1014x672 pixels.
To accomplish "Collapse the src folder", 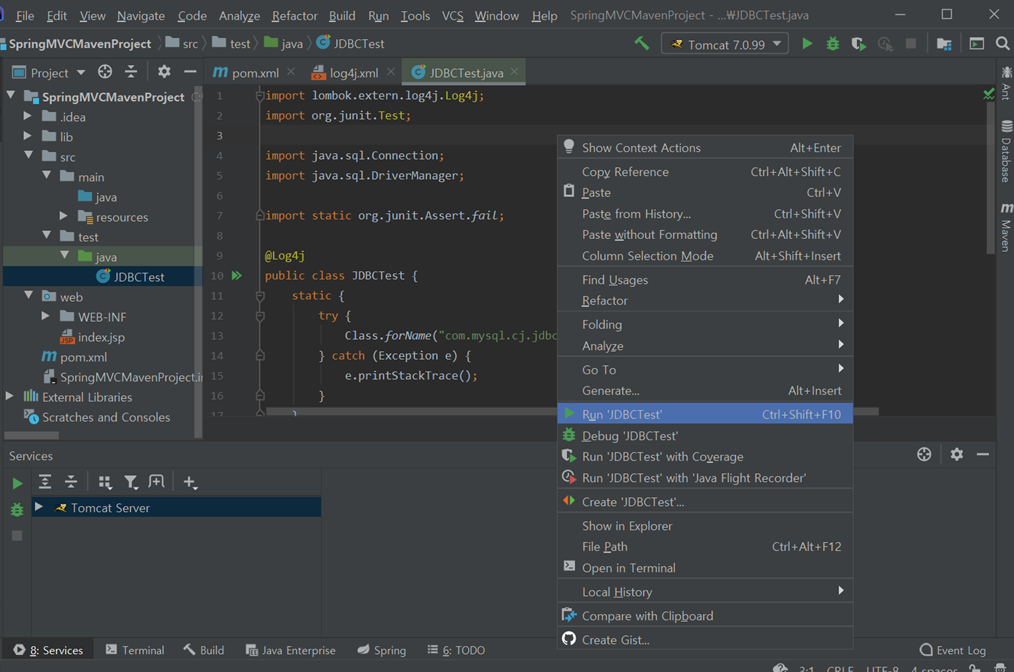I will pos(28,156).
